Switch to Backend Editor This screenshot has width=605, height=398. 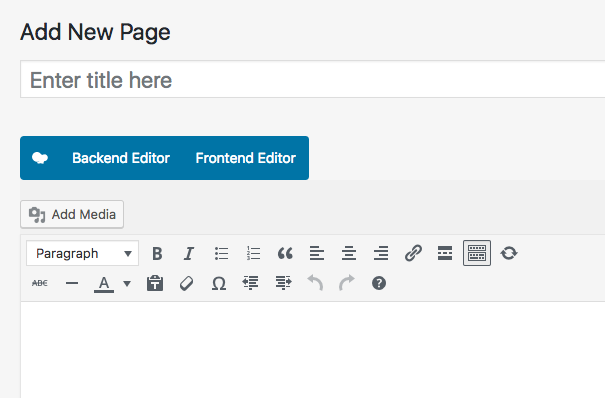[x=121, y=158]
